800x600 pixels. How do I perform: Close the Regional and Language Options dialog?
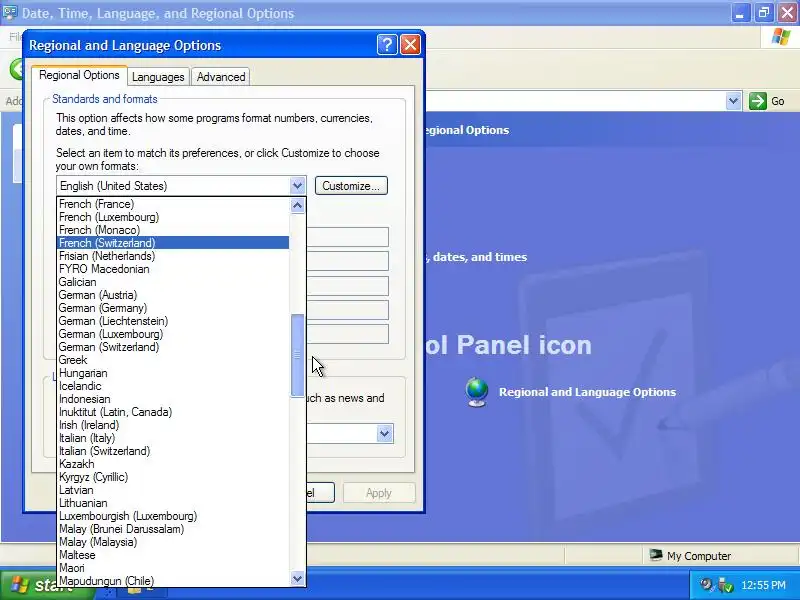(x=410, y=45)
